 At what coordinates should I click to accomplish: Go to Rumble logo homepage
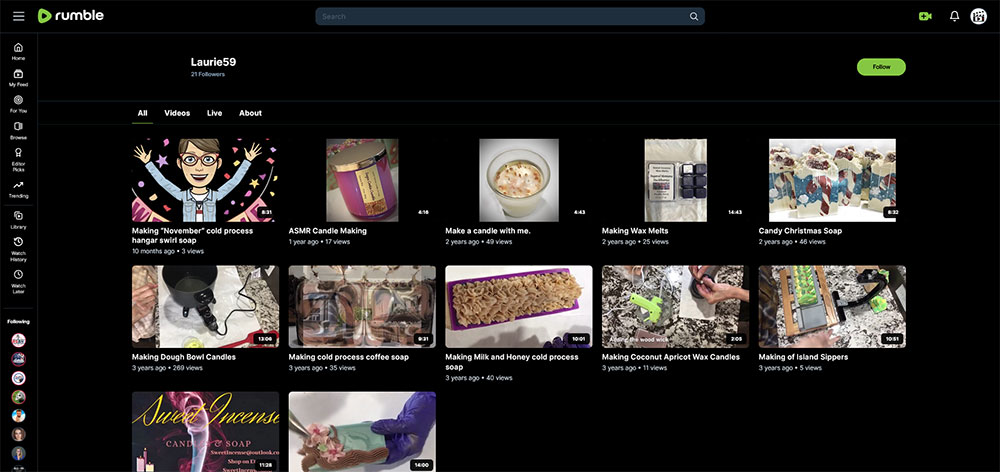click(x=70, y=16)
